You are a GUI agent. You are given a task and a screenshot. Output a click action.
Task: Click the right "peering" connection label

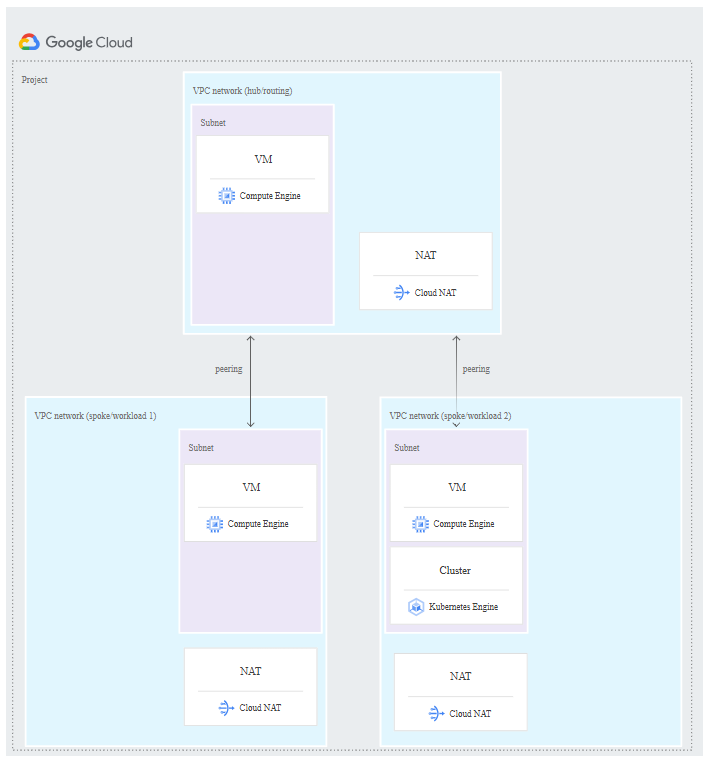pos(476,369)
